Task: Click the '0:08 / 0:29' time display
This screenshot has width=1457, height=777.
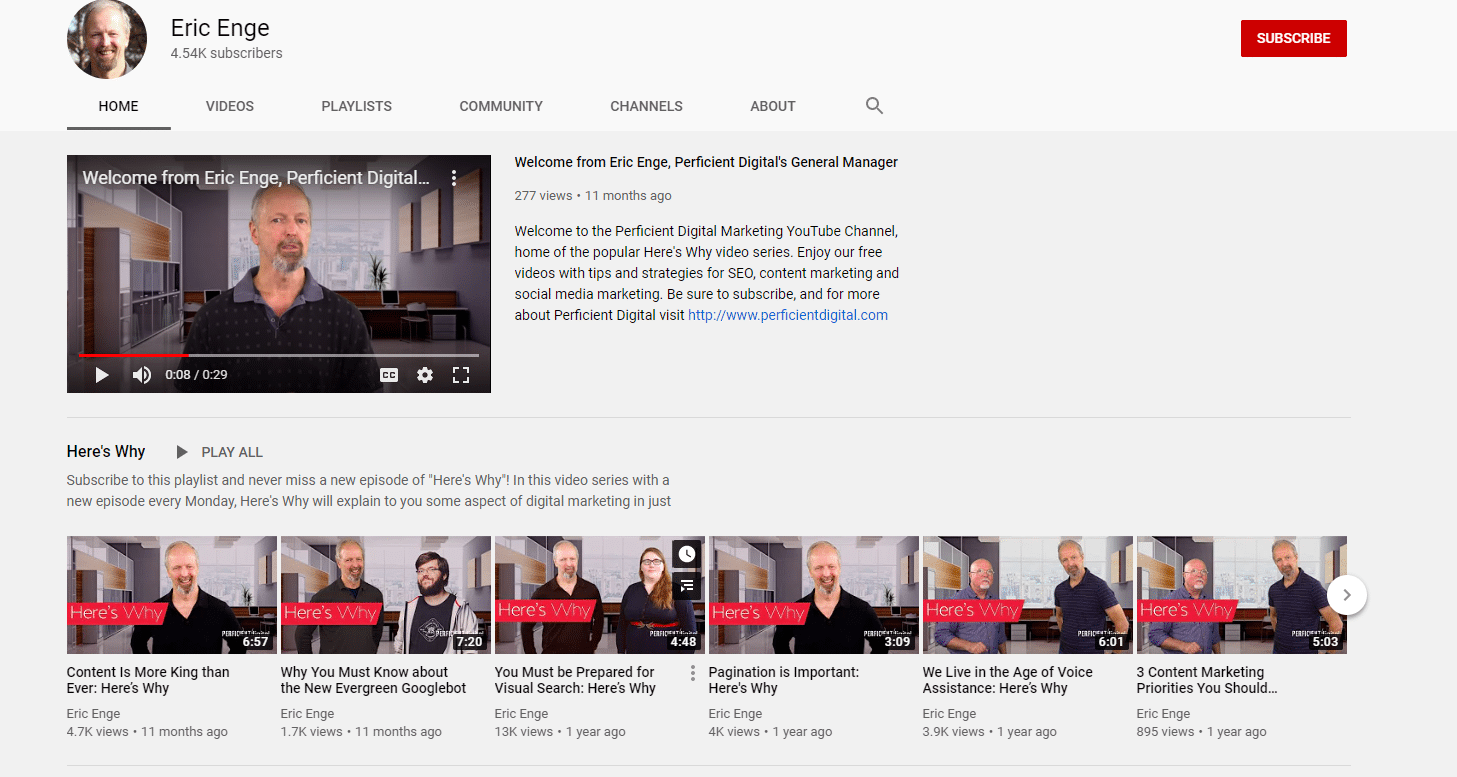Action: (x=196, y=375)
